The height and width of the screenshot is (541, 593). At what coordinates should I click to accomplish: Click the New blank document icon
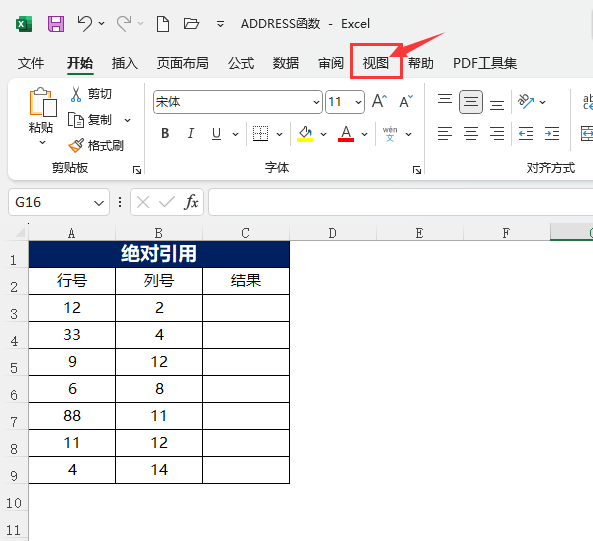[x=163, y=24]
